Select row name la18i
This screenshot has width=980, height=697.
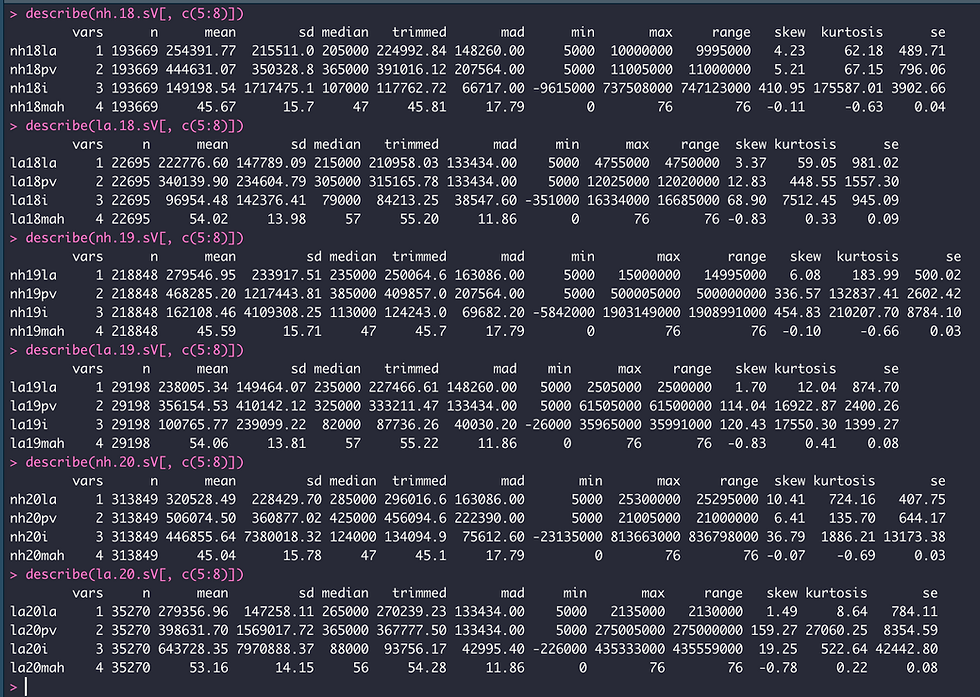click(x=29, y=201)
